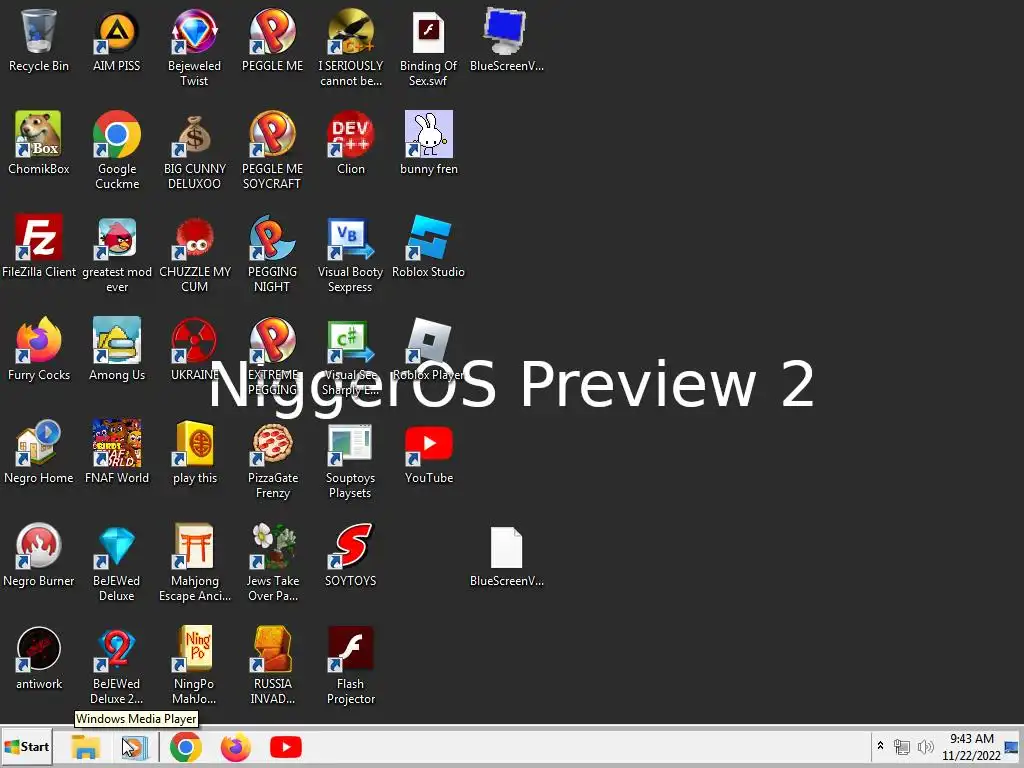The height and width of the screenshot is (768, 1024).
Task: Open Google Chrome from the taskbar
Action: click(185, 747)
